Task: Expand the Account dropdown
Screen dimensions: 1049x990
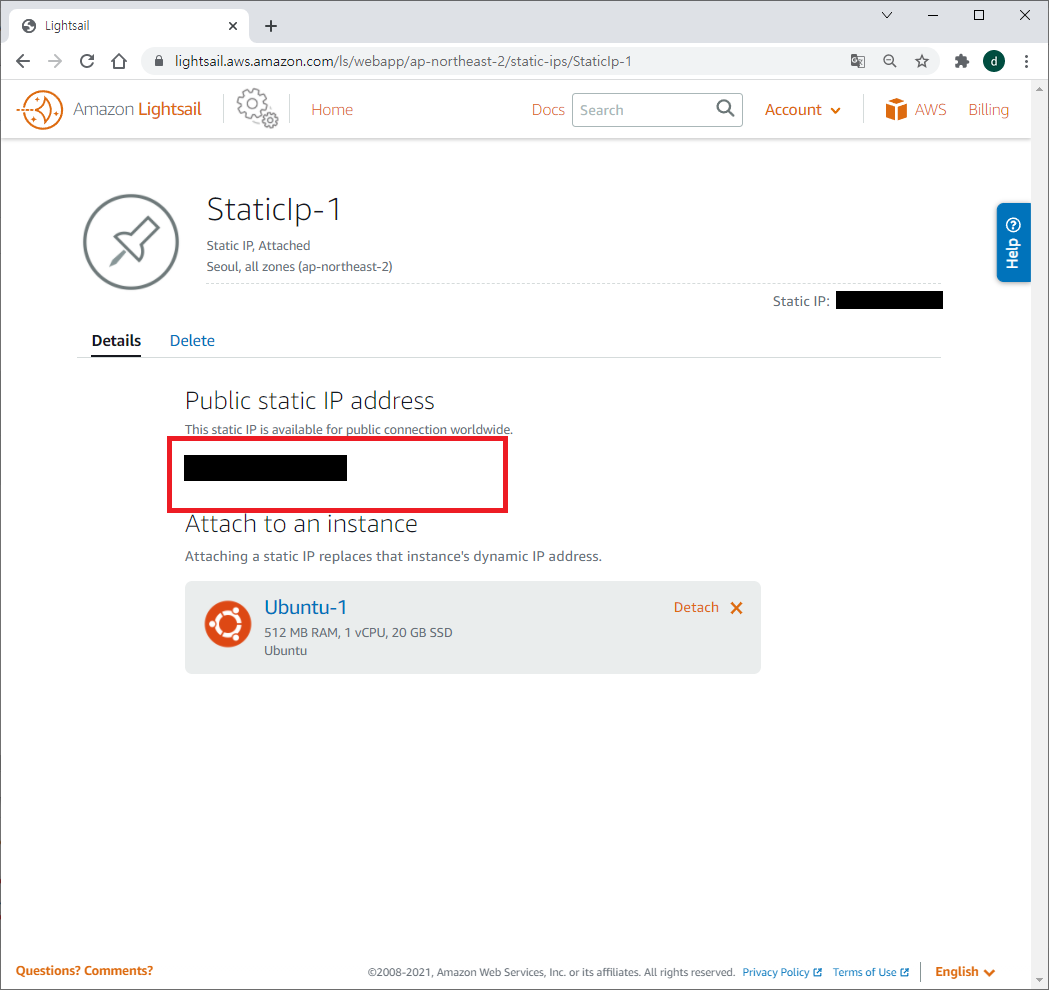Action: pos(802,110)
